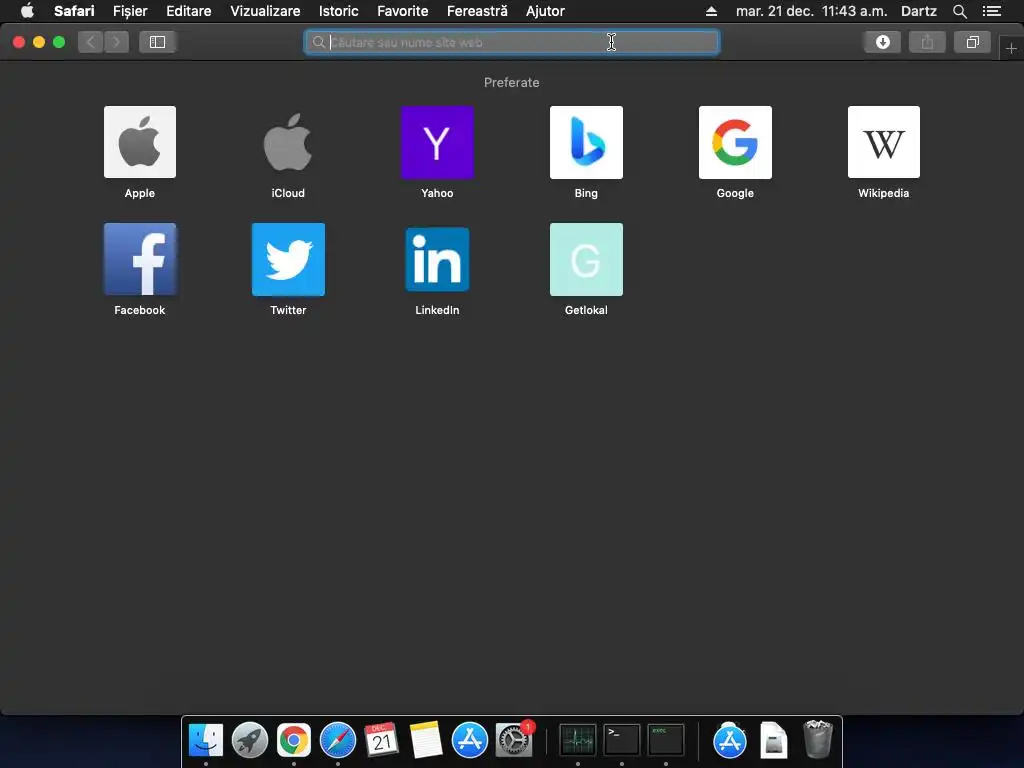Open the Bing favorite tile

pyautogui.click(x=586, y=142)
